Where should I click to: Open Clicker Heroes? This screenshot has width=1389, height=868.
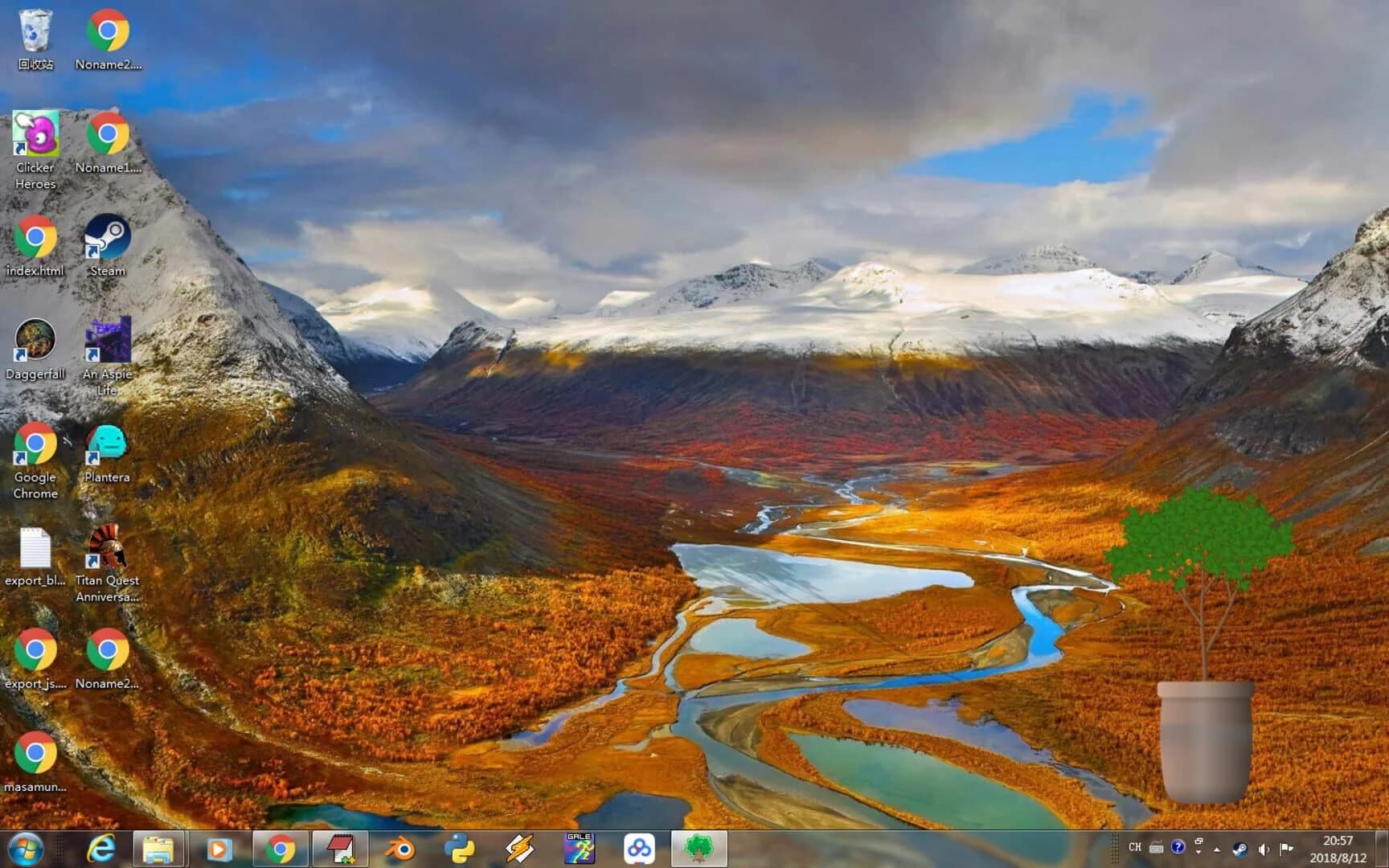35,135
